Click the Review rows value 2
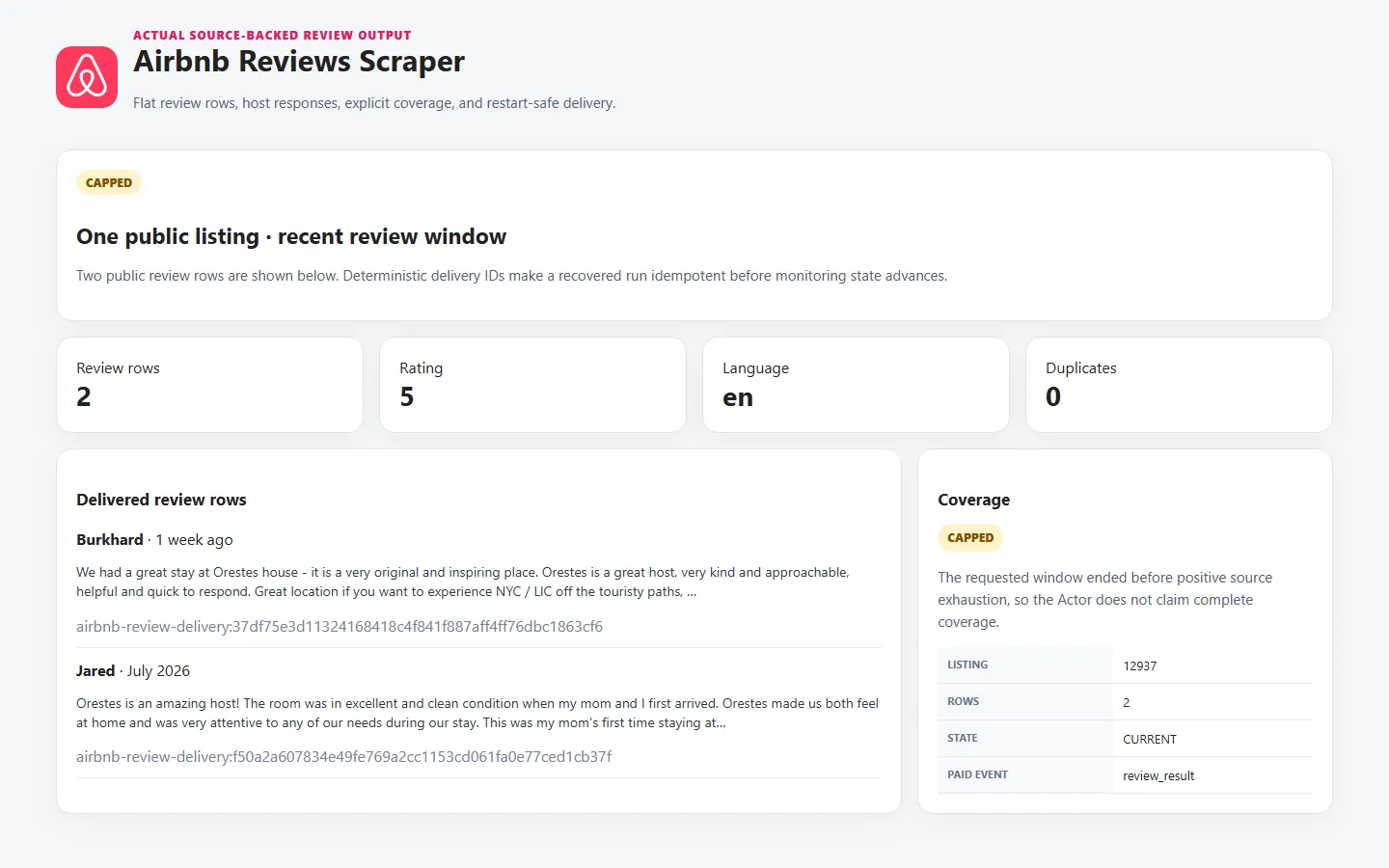Screen dimensions: 1389x868 pyautogui.click(x=84, y=397)
